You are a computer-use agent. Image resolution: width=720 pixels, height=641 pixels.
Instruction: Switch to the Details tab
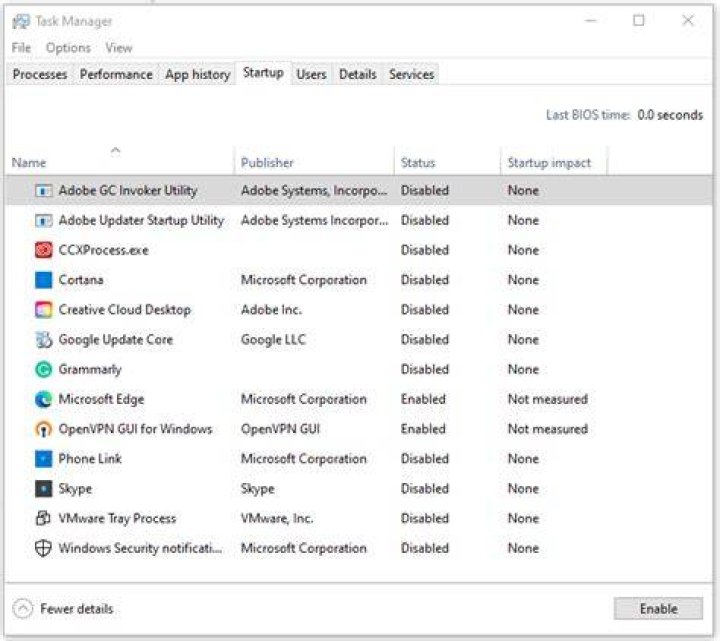(358, 74)
